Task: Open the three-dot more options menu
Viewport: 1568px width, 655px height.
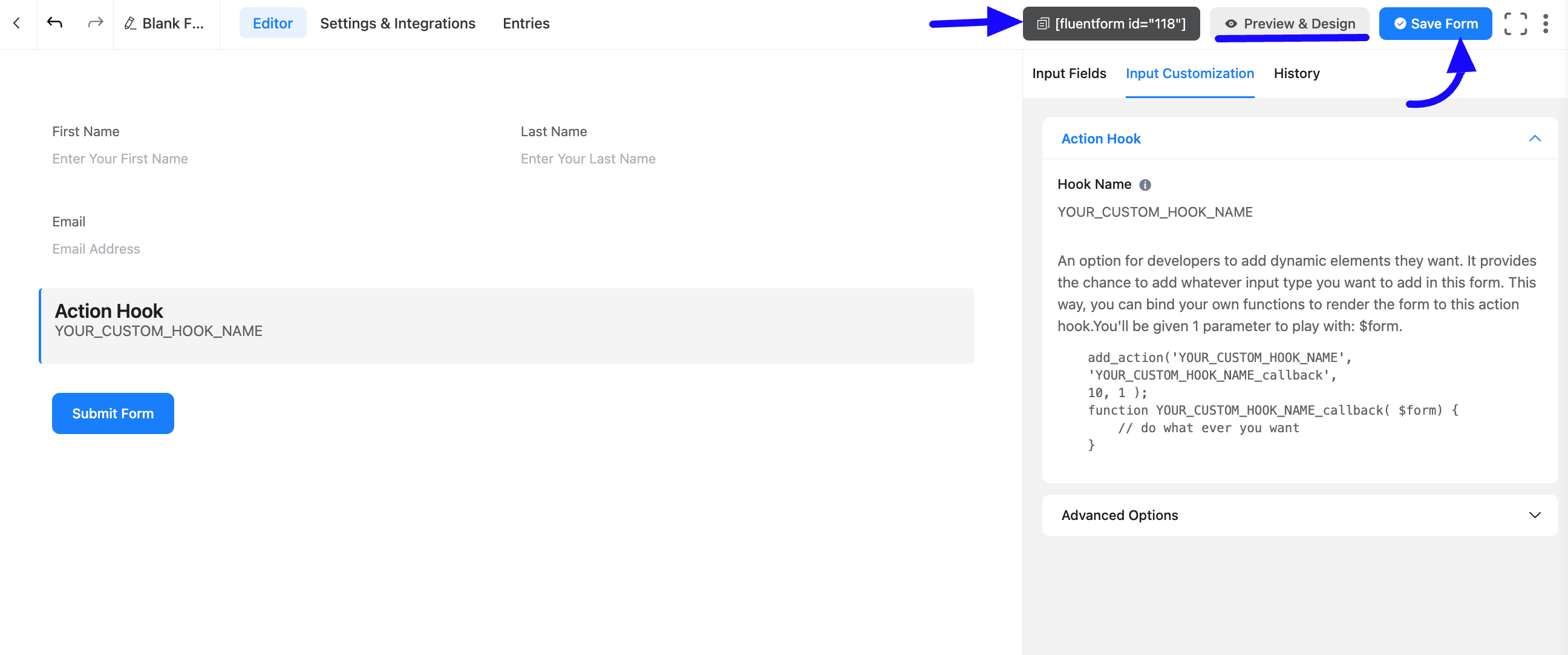Action: pos(1546,24)
